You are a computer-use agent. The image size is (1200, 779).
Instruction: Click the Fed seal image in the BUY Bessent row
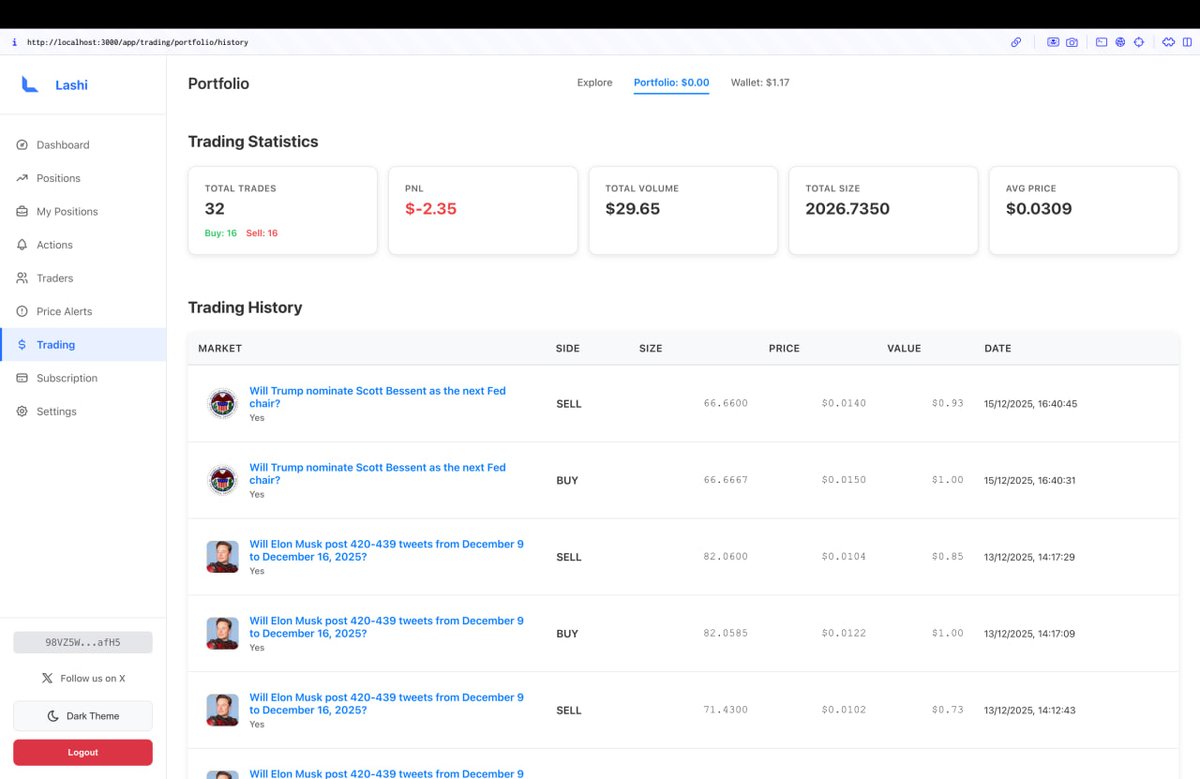[x=222, y=480]
